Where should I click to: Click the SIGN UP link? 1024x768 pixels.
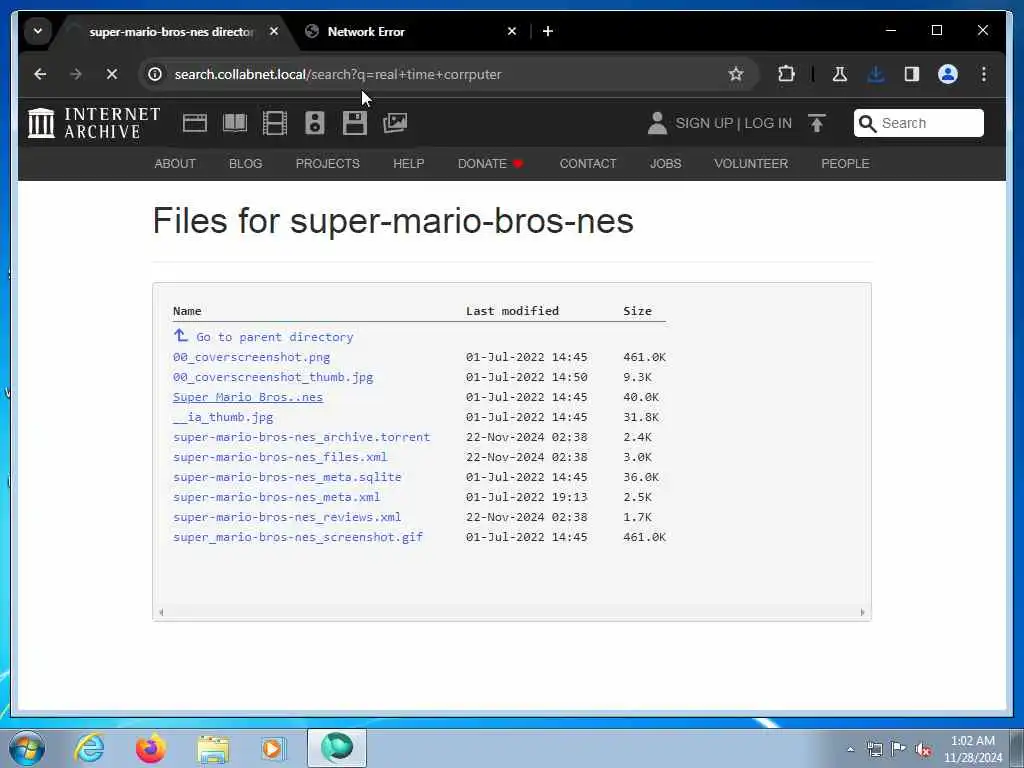pos(704,123)
